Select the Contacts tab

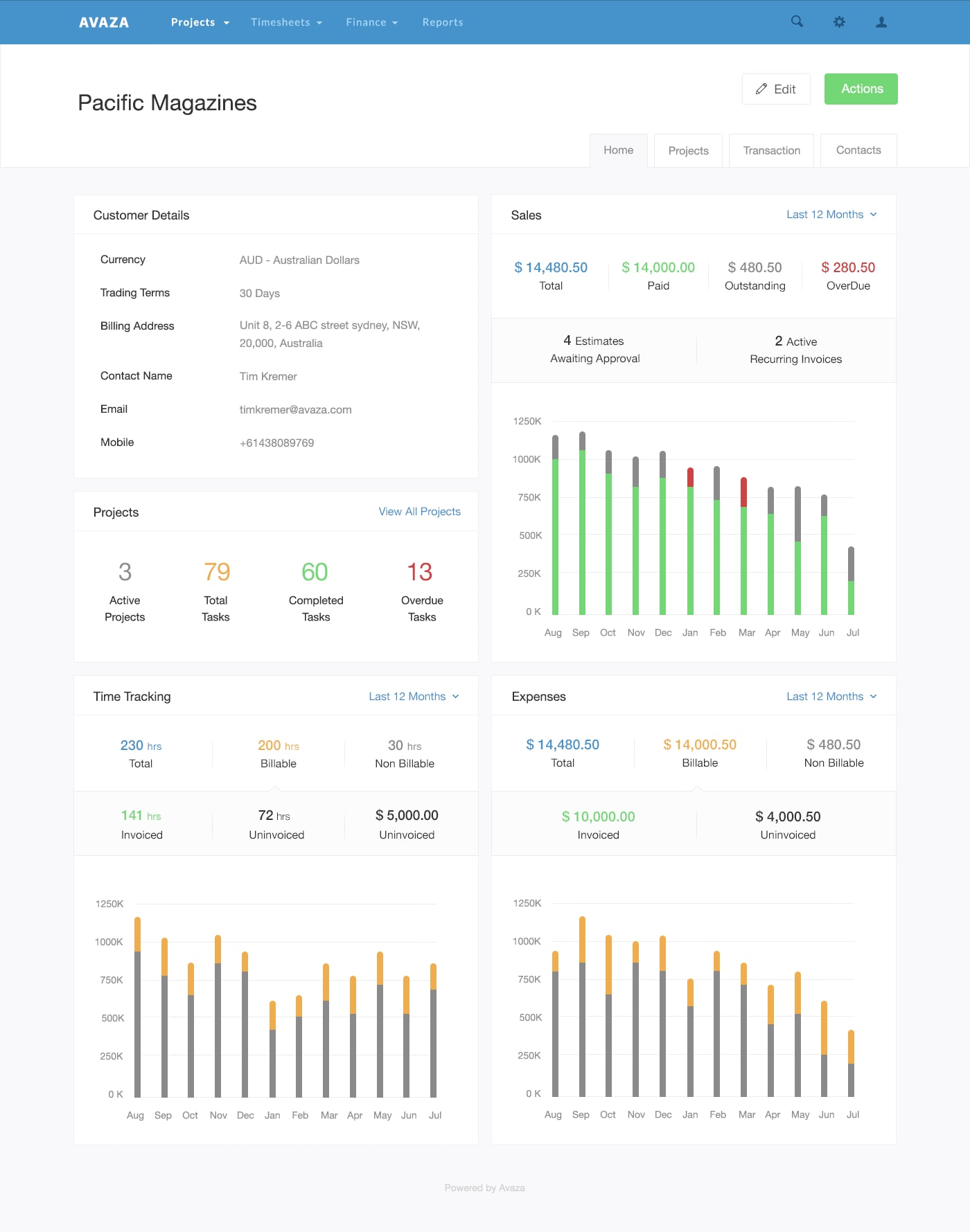point(858,150)
